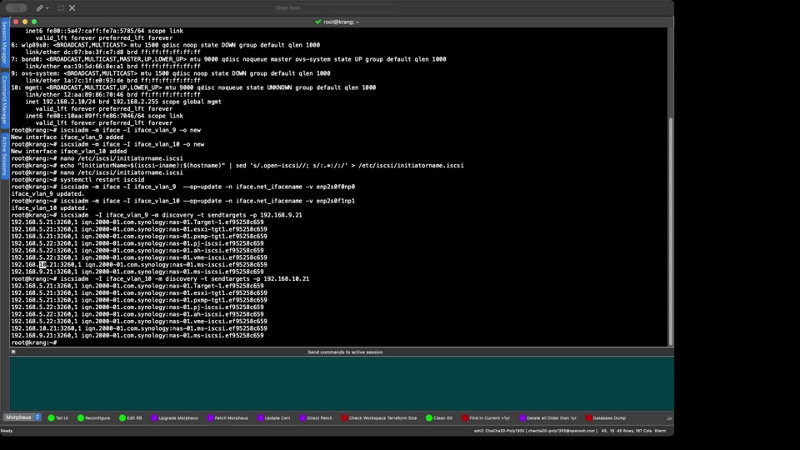Run the Reconfigure button

tap(94, 418)
